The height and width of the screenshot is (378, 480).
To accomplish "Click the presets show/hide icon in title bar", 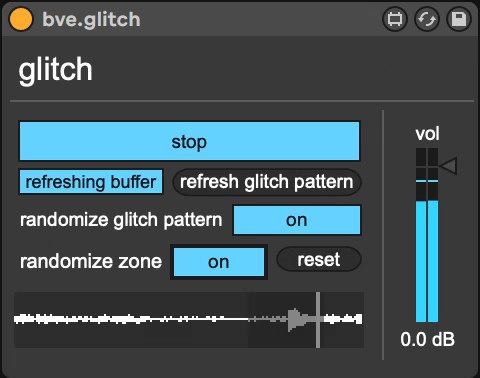I will click(x=395, y=19).
